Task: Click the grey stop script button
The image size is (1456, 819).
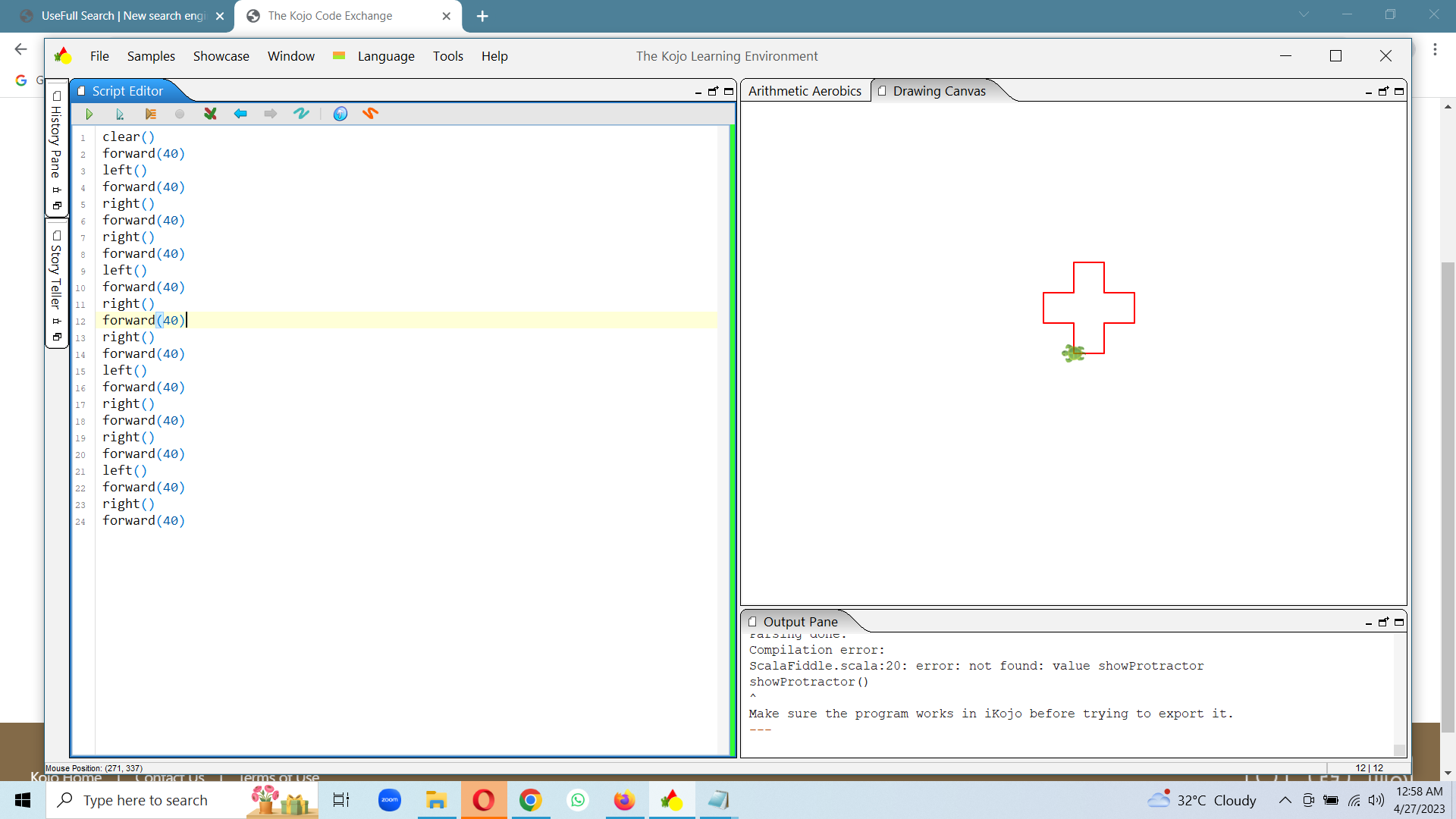Action: (180, 114)
